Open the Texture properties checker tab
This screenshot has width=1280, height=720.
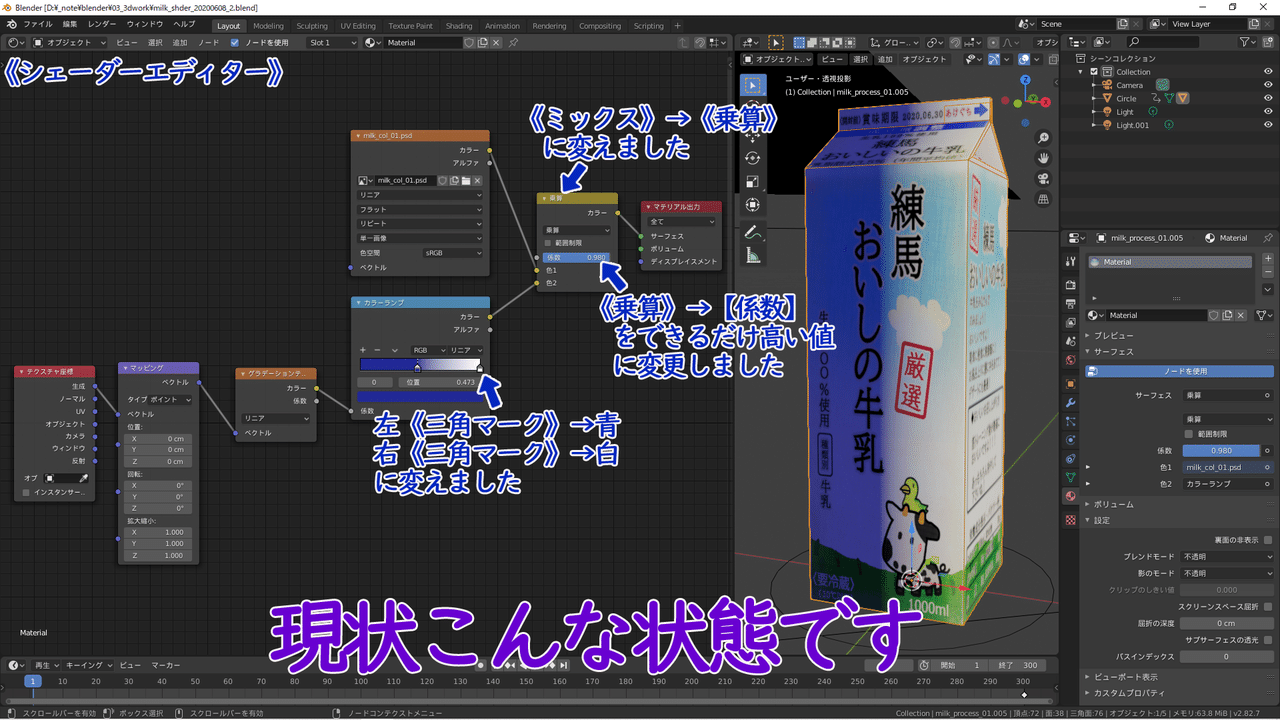(x=1071, y=520)
